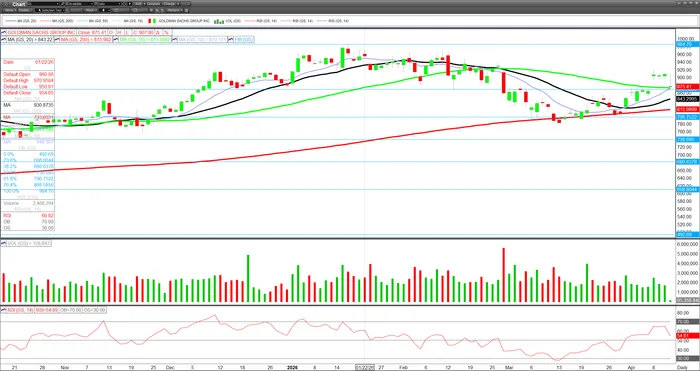The height and width of the screenshot is (371, 700).
Task: Click the study icon beside MA (GS, 200)
Action: pyautogui.click(x=57, y=39)
